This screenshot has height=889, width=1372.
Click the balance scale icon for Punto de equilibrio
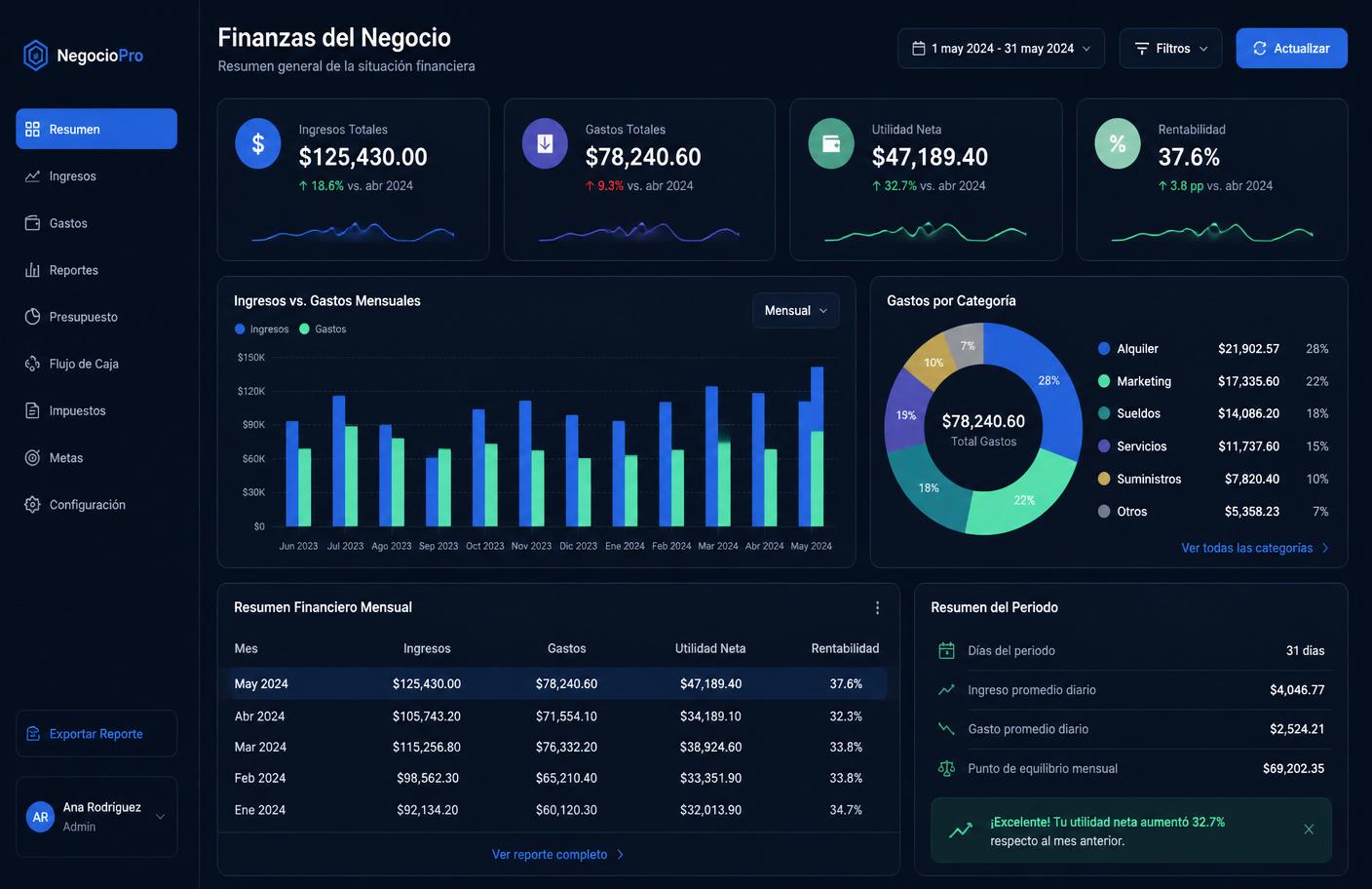click(946, 768)
